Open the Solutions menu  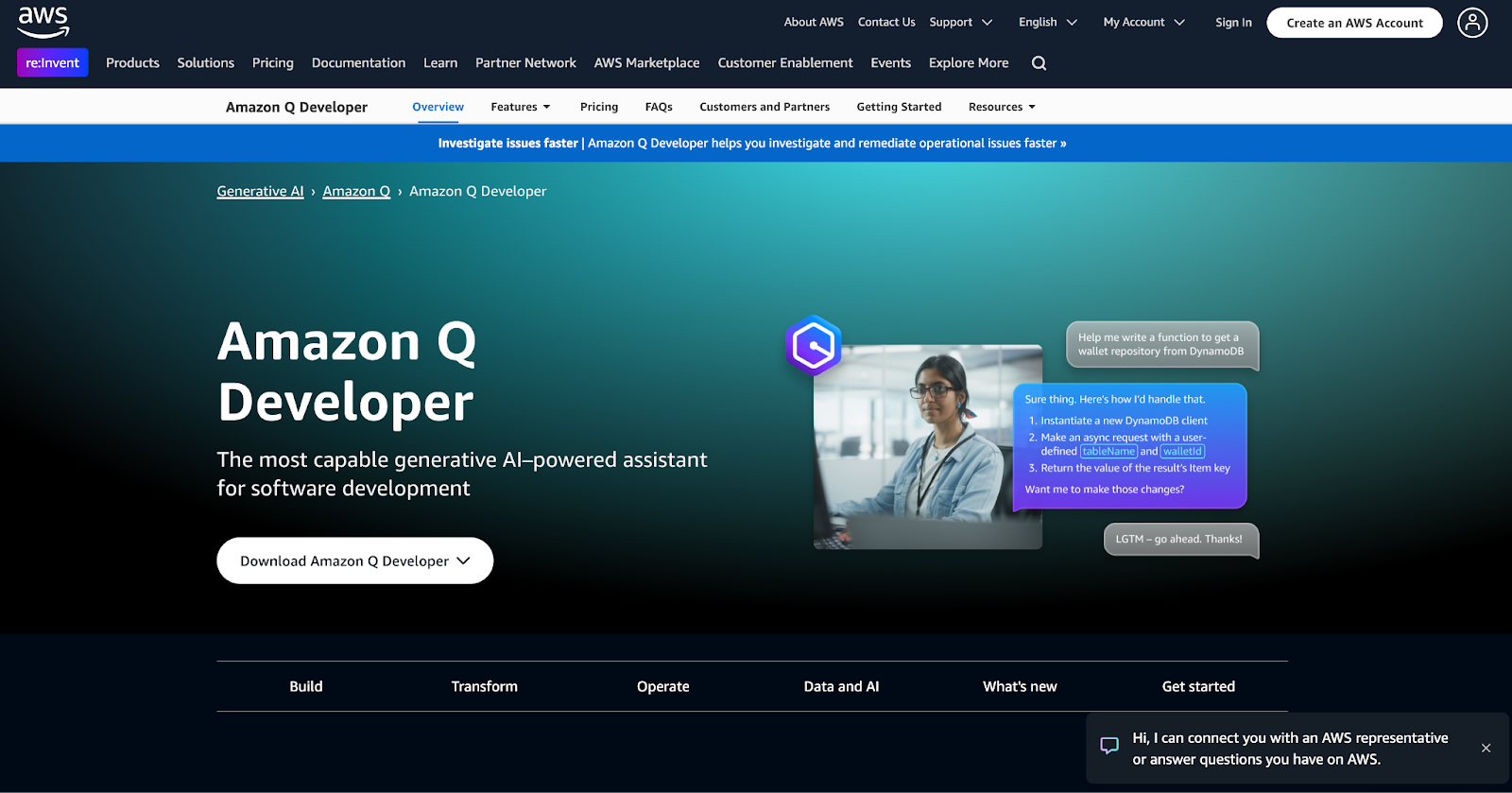click(206, 62)
